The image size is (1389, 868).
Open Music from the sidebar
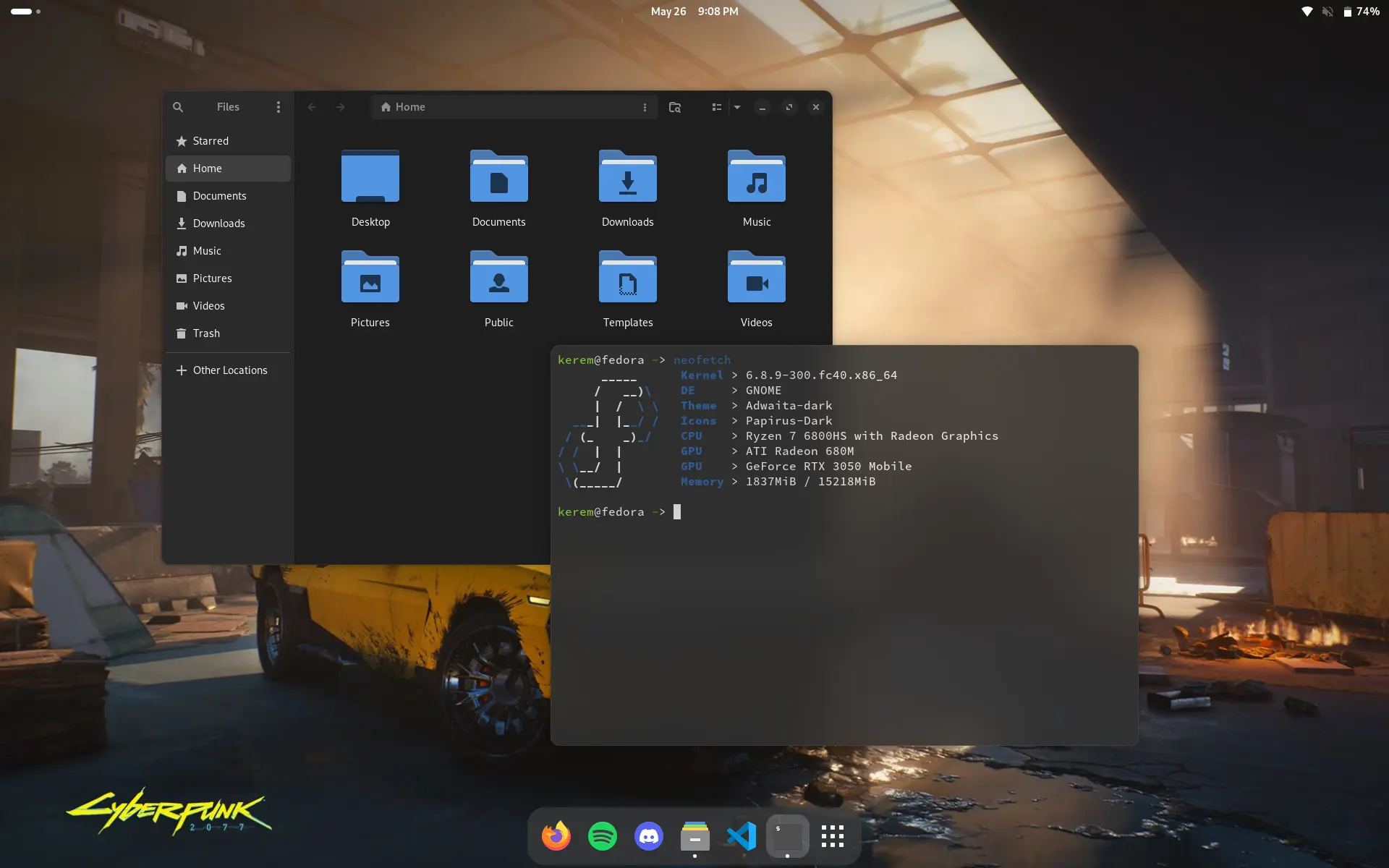pyautogui.click(x=228, y=251)
